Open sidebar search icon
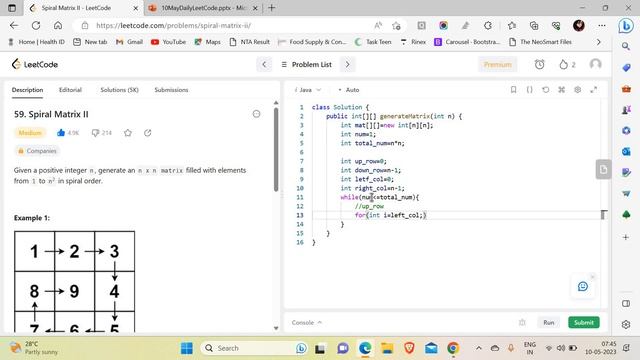The height and width of the screenshot is (360, 640). (x=626, y=46)
